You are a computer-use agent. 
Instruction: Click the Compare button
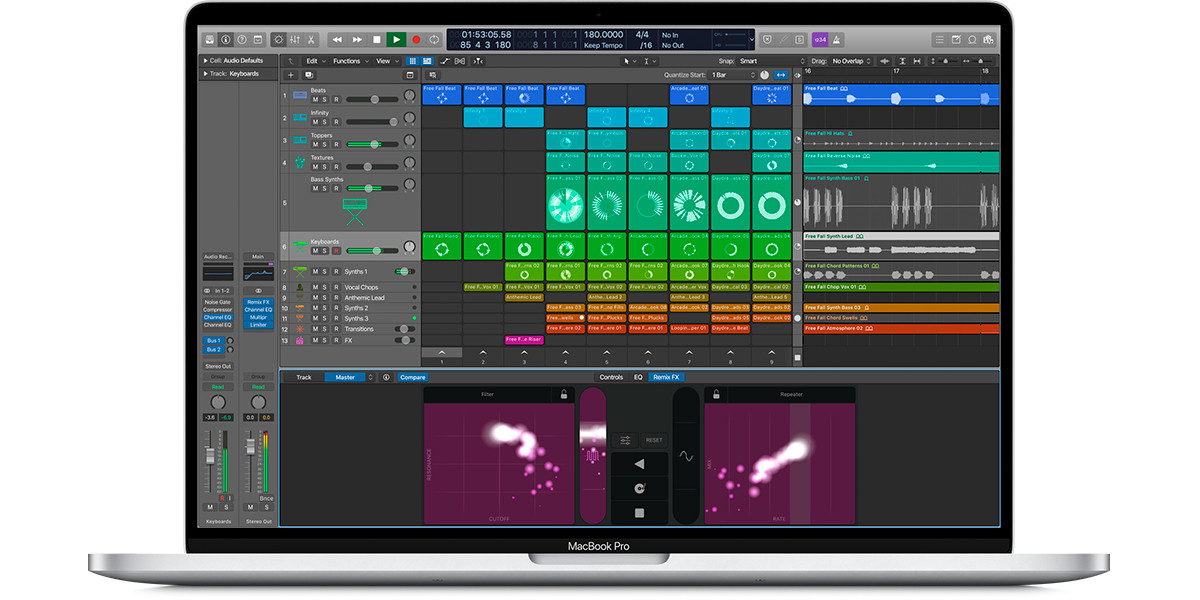(x=412, y=377)
